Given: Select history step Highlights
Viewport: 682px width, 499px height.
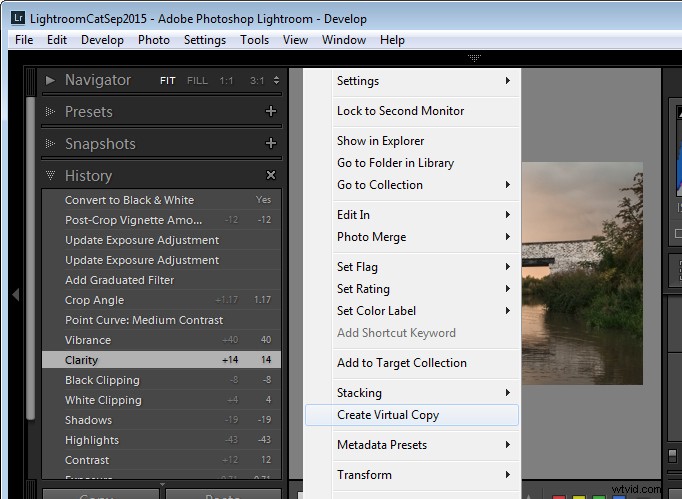Looking at the screenshot, I should point(161,440).
